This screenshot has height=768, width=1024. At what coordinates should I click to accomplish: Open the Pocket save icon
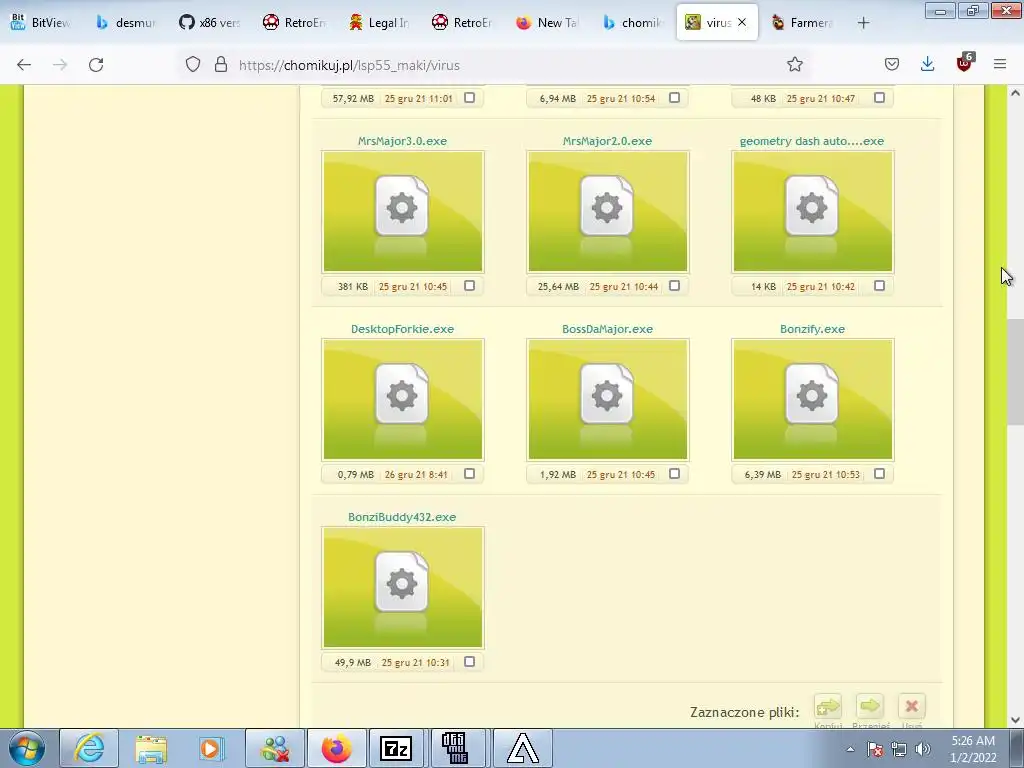pyautogui.click(x=892, y=64)
